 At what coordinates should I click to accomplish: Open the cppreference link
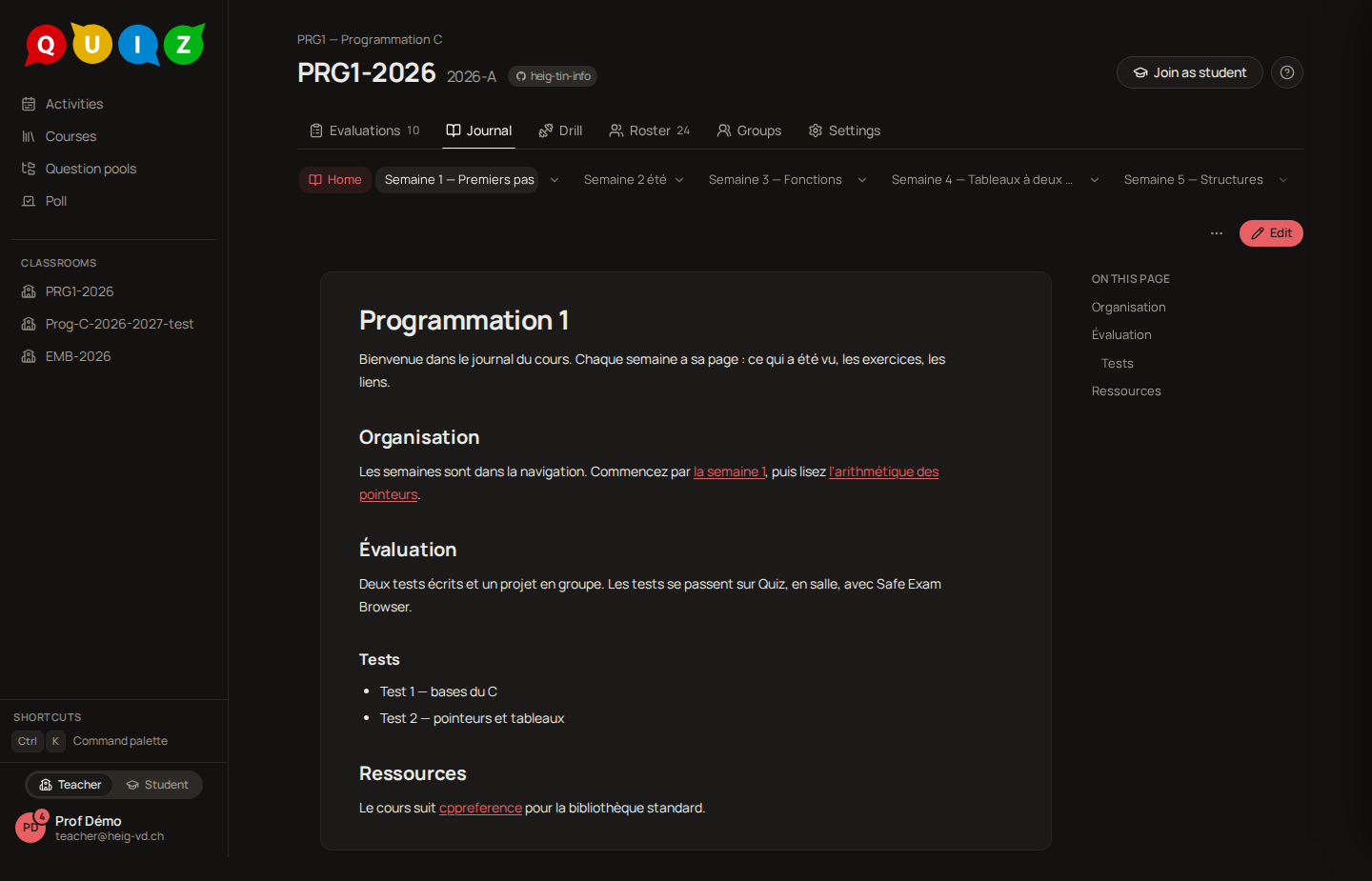pos(480,808)
